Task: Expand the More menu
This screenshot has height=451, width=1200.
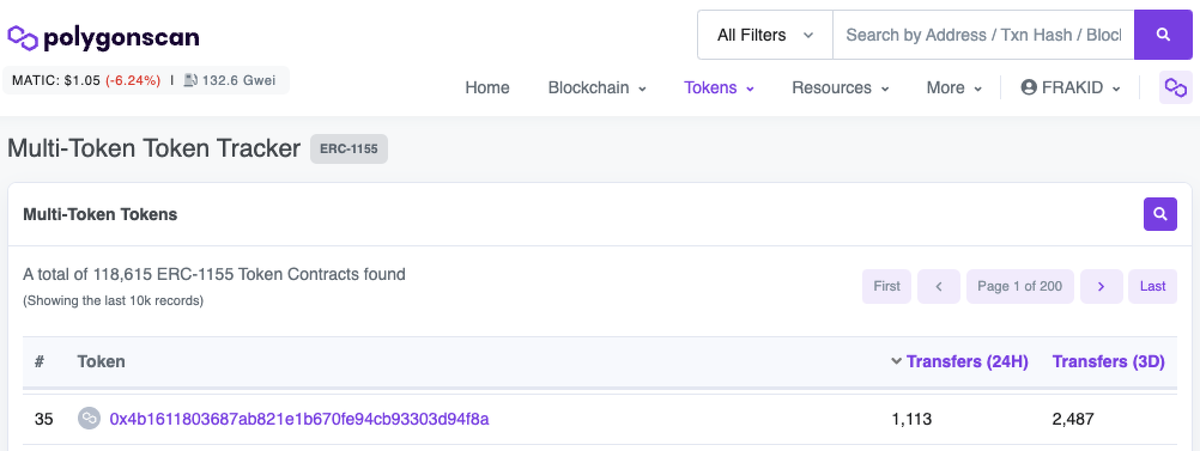Action: coord(953,88)
